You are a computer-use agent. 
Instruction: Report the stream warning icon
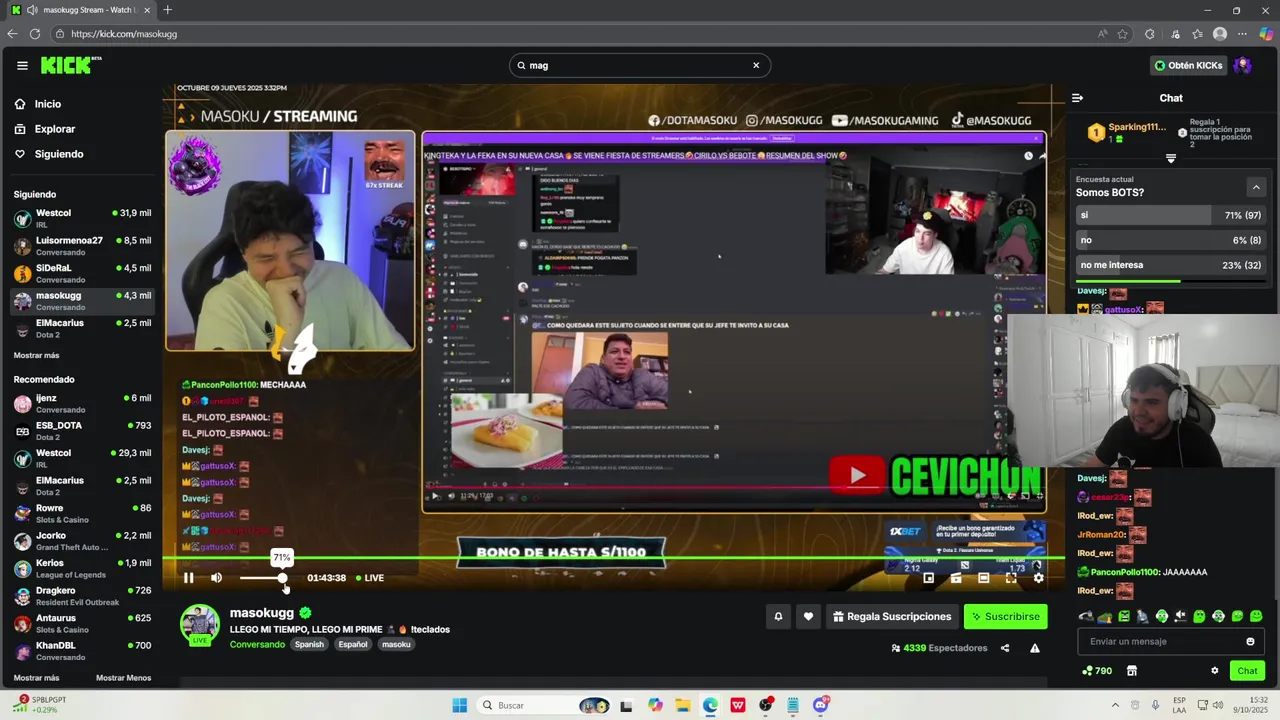[1035, 648]
